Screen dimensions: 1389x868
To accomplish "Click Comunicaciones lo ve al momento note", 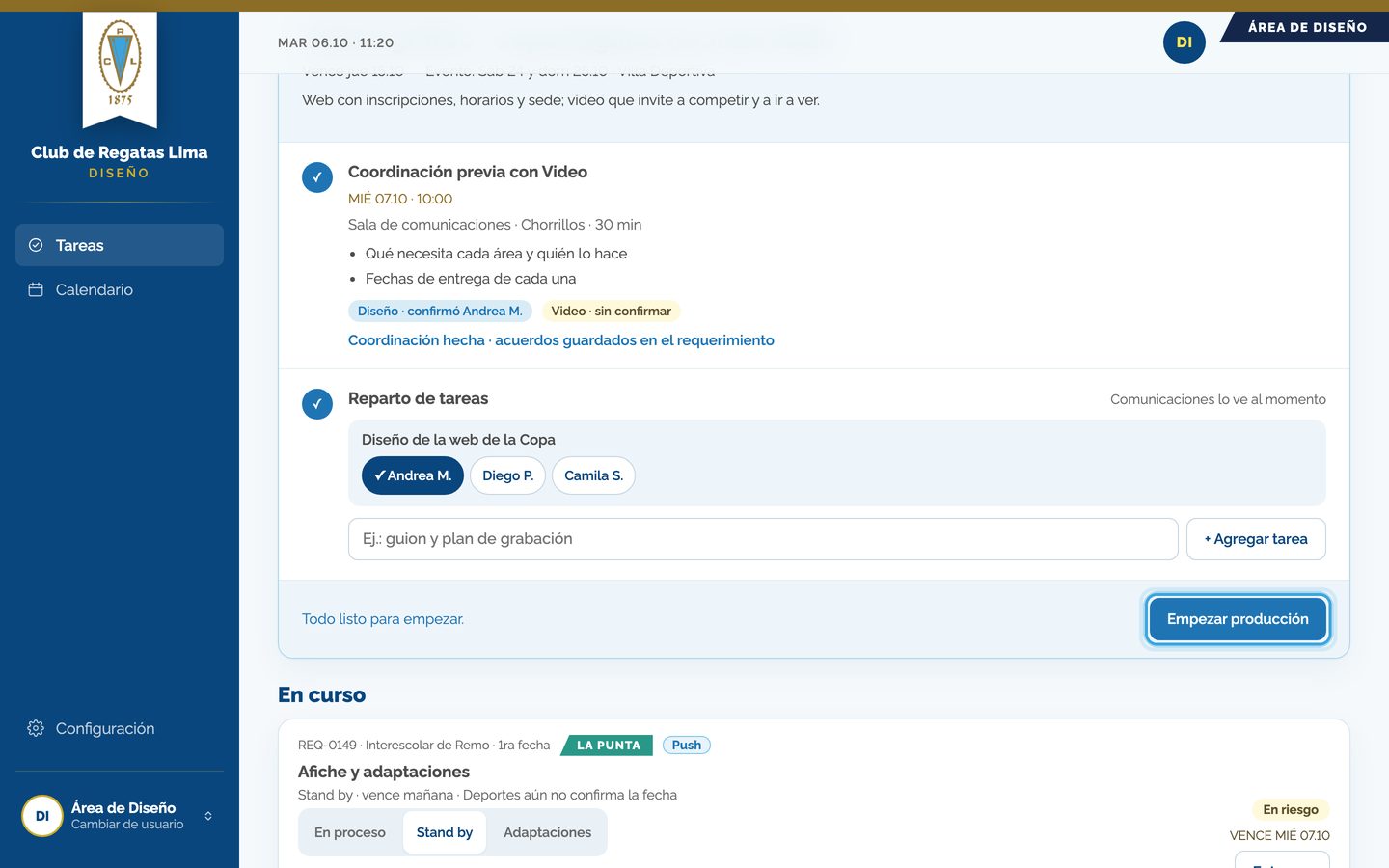I will pos(1218,399).
